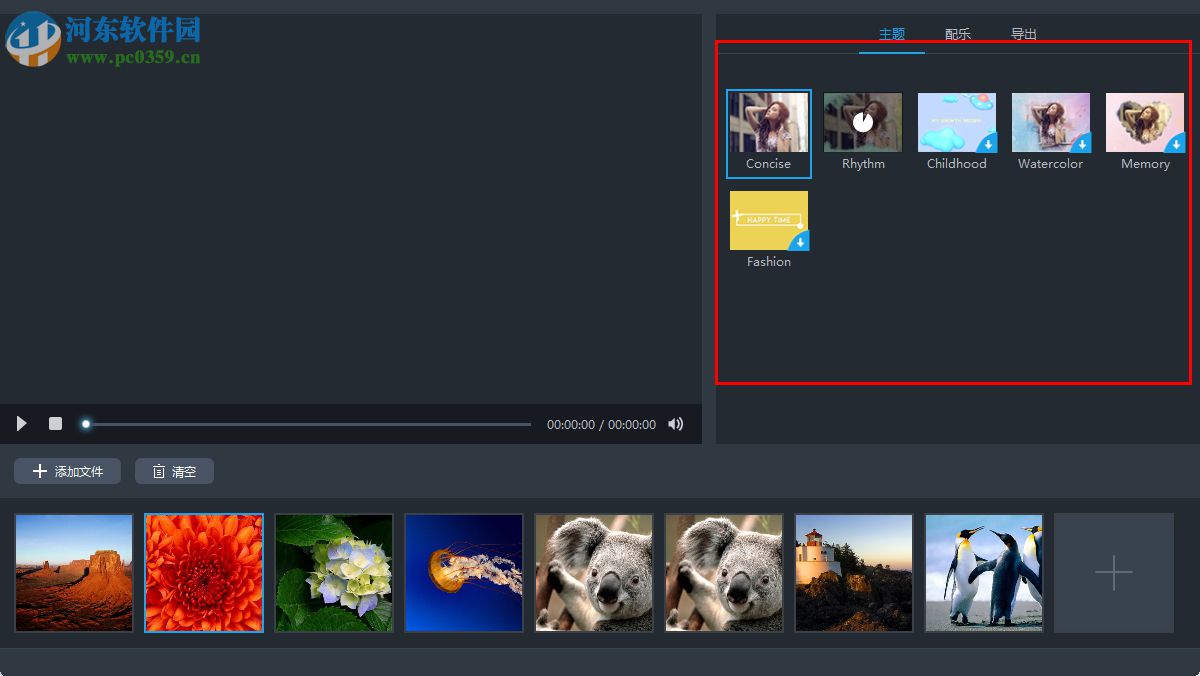Switch to the 主题 tab
The image size is (1200, 676).
tap(892, 34)
